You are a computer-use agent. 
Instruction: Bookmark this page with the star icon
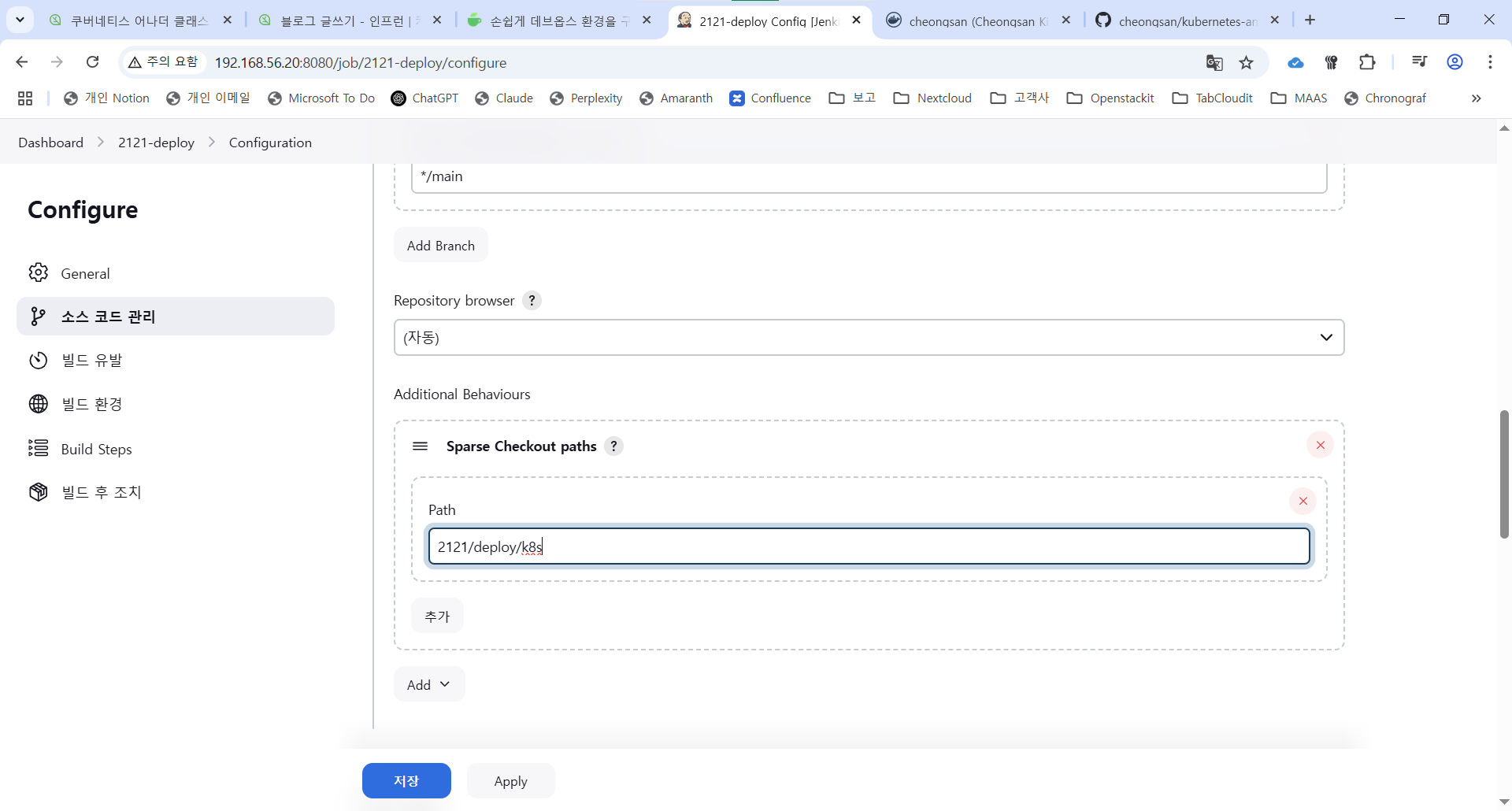click(x=1247, y=62)
